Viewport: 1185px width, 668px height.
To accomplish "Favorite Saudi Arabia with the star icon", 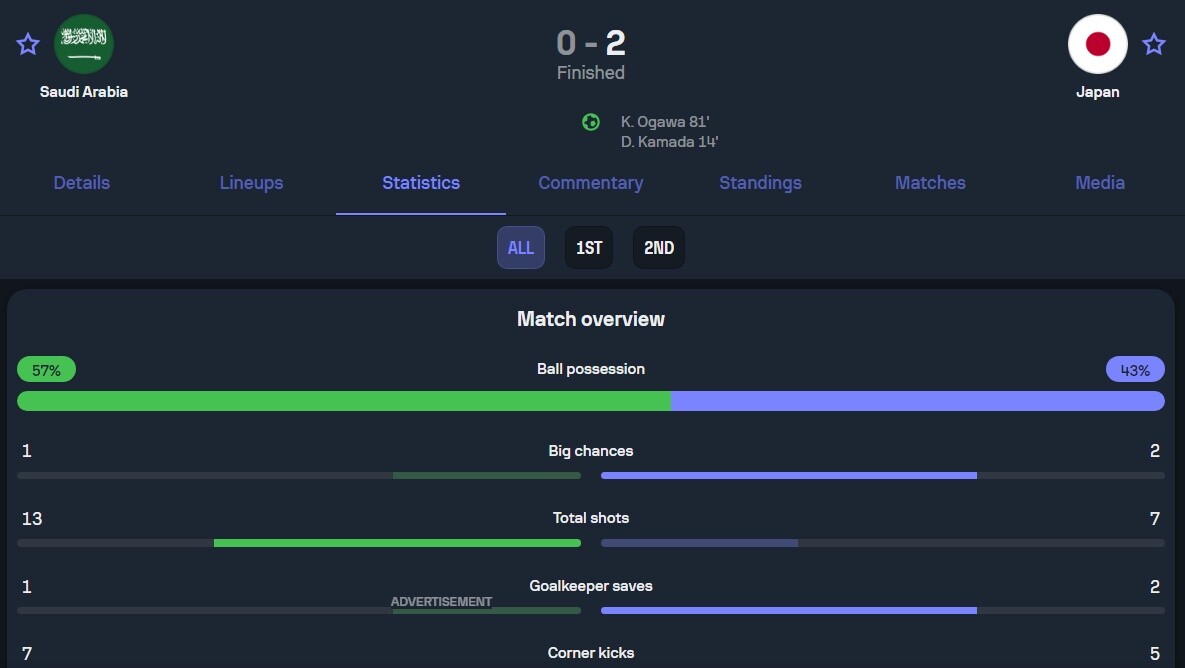I will [x=28, y=44].
